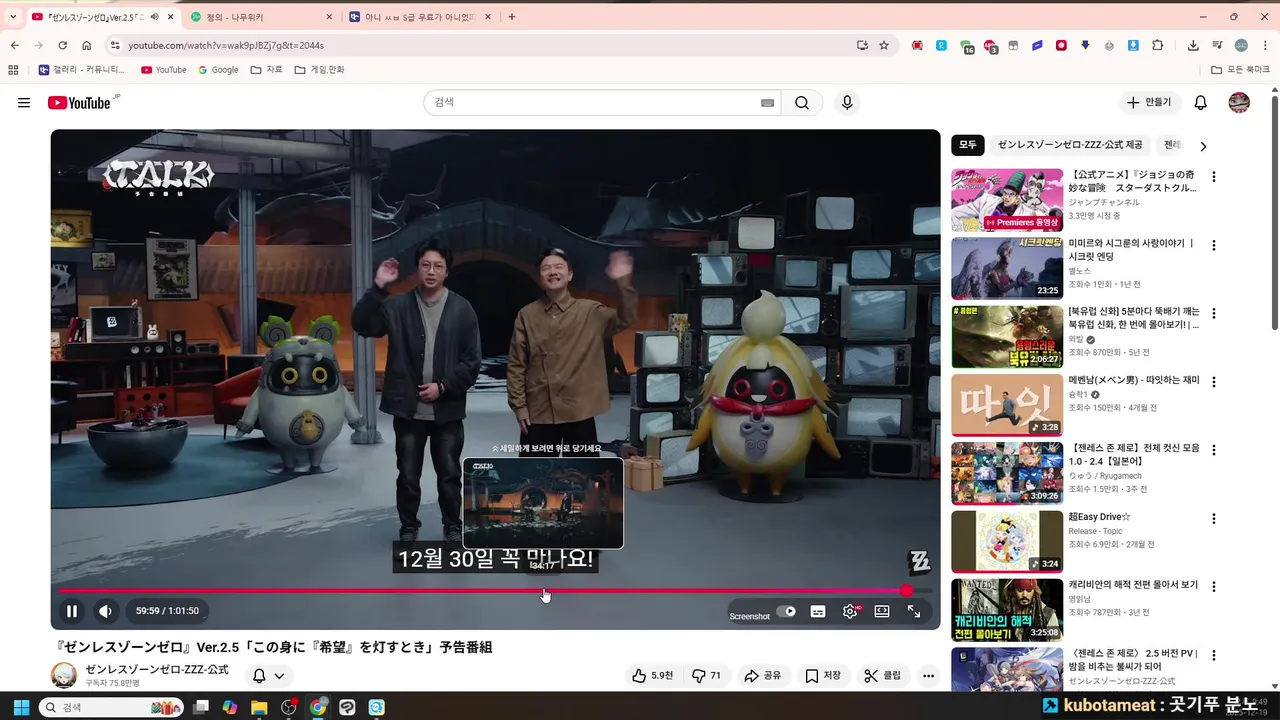Click the Windows taskbar search box
The width and height of the screenshot is (1280, 720).
[110, 707]
